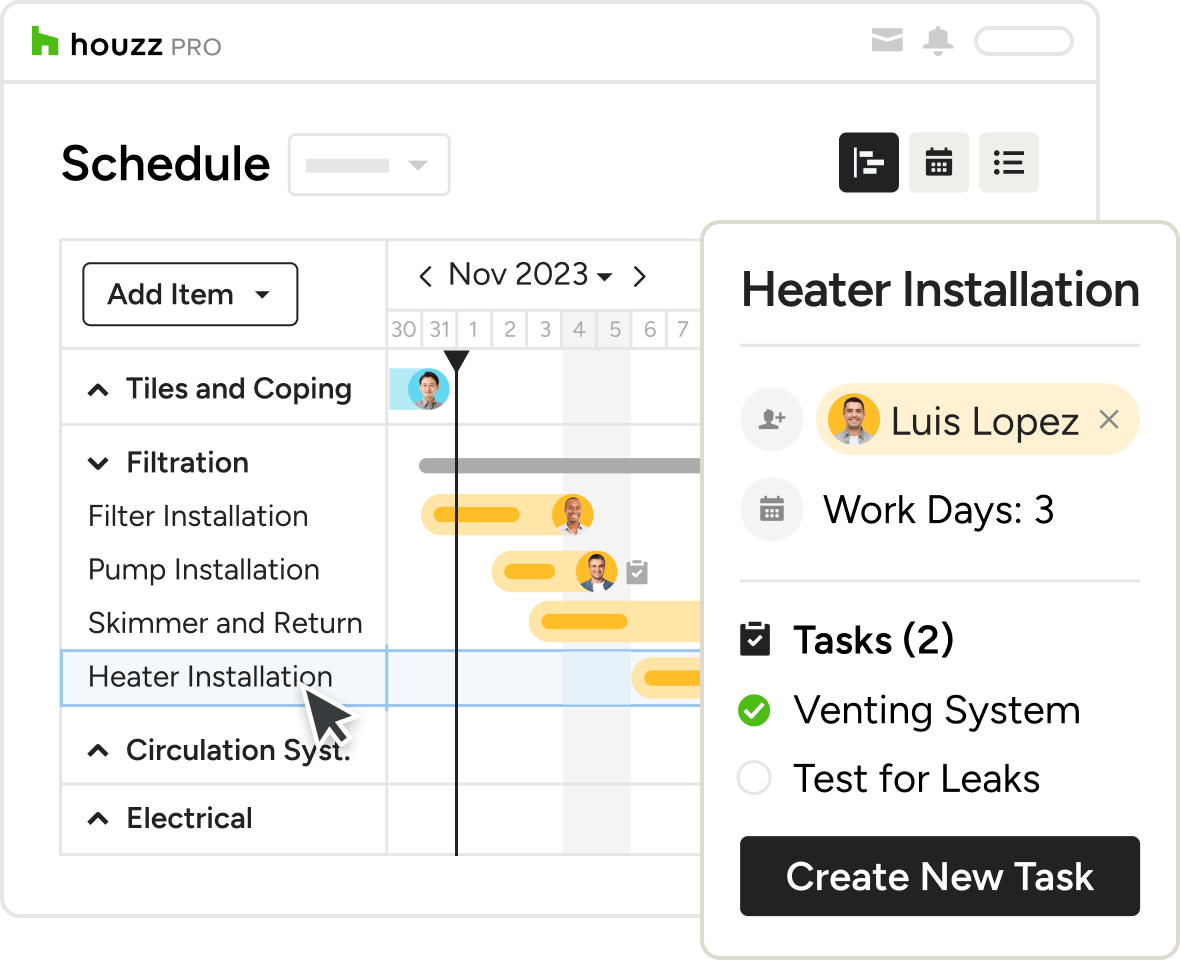This screenshot has width=1180, height=960.
Task: Check off the Test for Leaks task
Action: (754, 778)
